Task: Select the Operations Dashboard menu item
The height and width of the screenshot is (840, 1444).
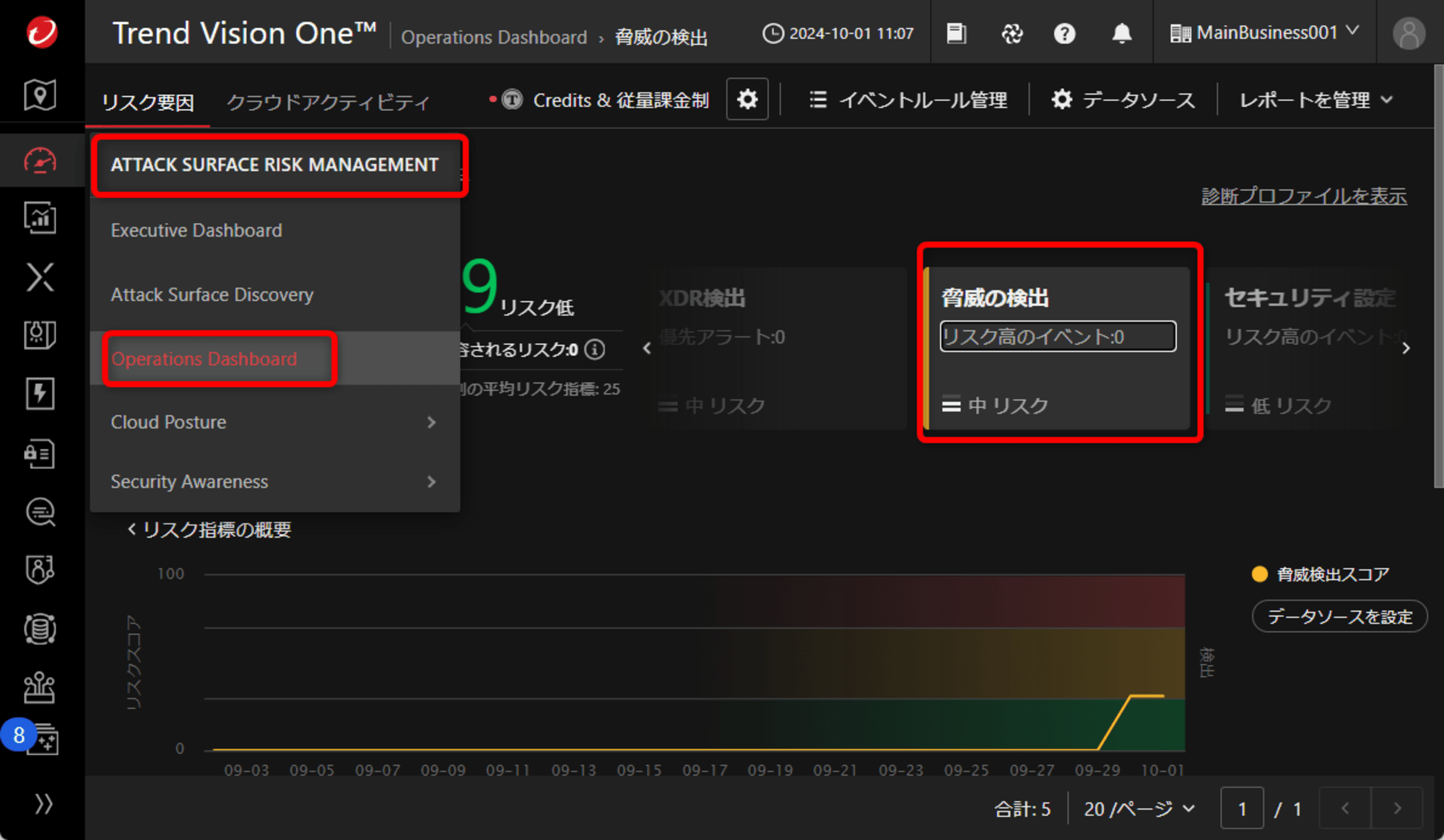Action: click(205, 359)
